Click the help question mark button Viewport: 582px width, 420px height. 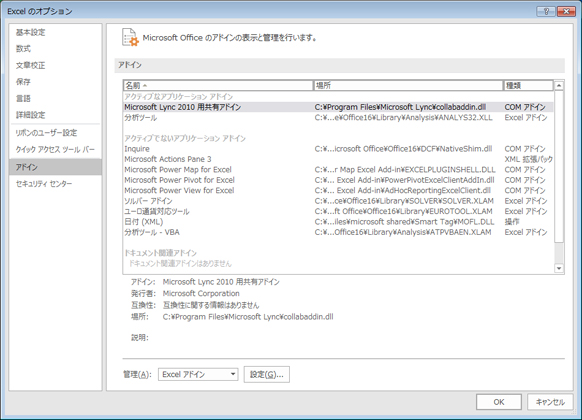[546, 12]
